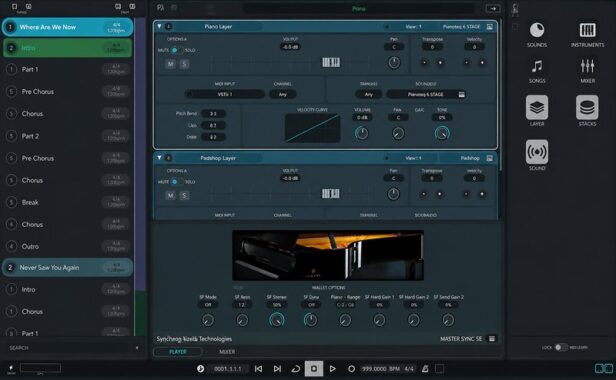Image resolution: width=616 pixels, height=380 pixels.
Task: Click the velocity curve graph
Action: [312, 128]
